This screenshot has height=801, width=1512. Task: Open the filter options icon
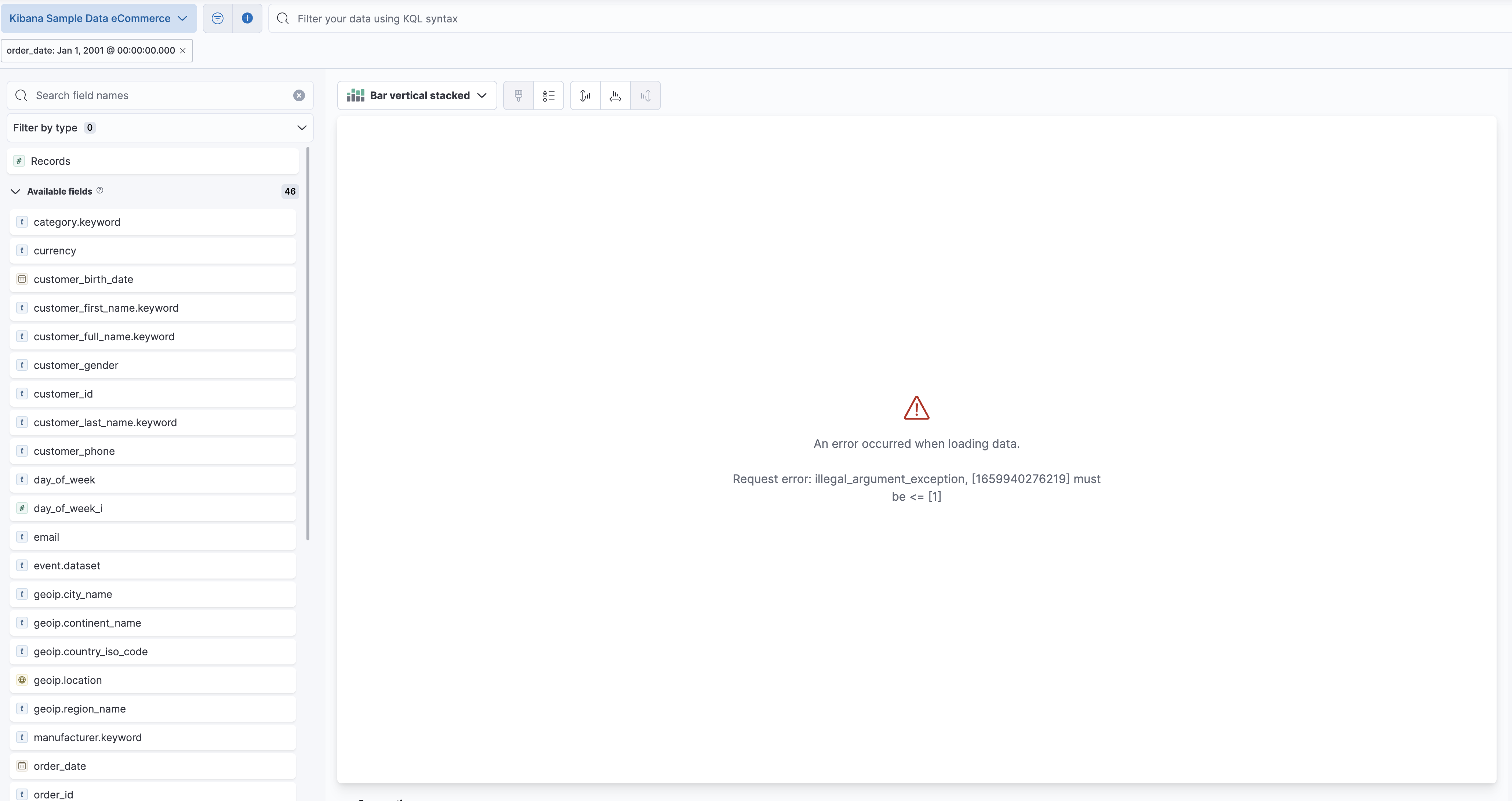tap(217, 18)
